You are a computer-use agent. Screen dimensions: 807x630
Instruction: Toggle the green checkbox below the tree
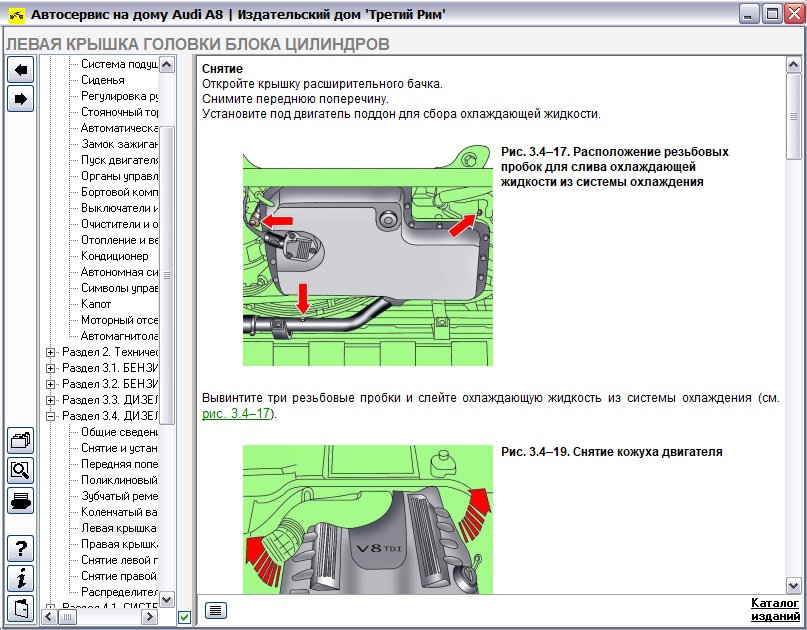click(184, 617)
